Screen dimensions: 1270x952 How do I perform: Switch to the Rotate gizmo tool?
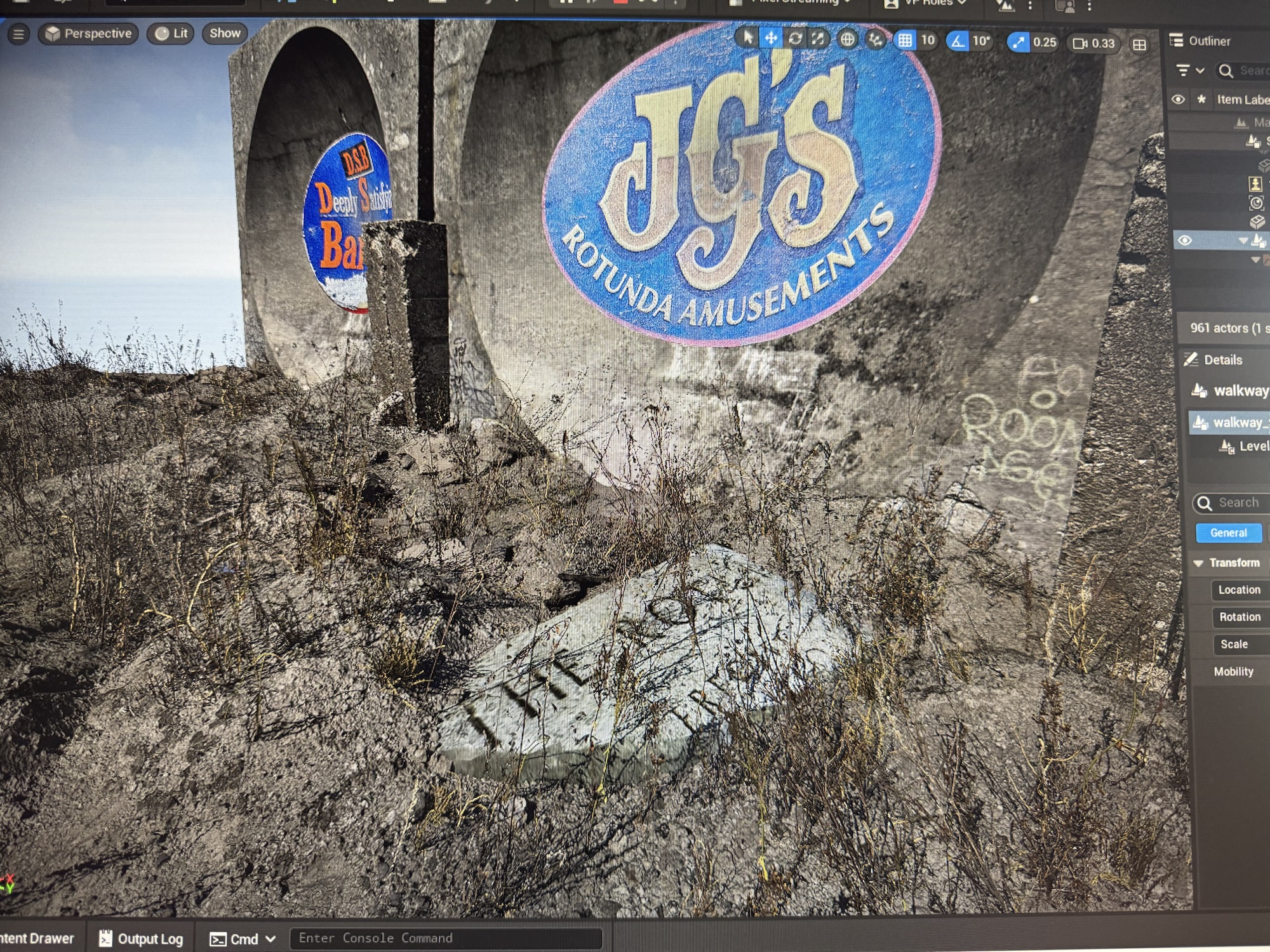[x=794, y=39]
